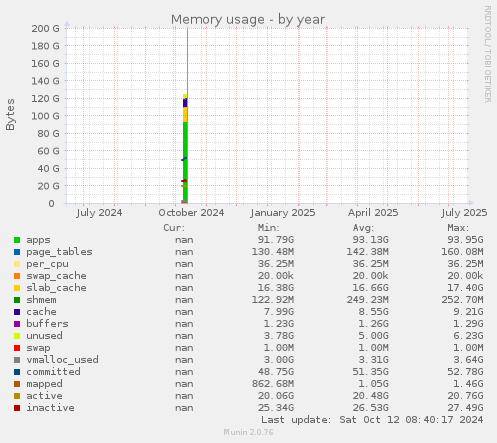Click shmem min value 122.92M
The width and height of the screenshot is (497, 443).
point(273,300)
